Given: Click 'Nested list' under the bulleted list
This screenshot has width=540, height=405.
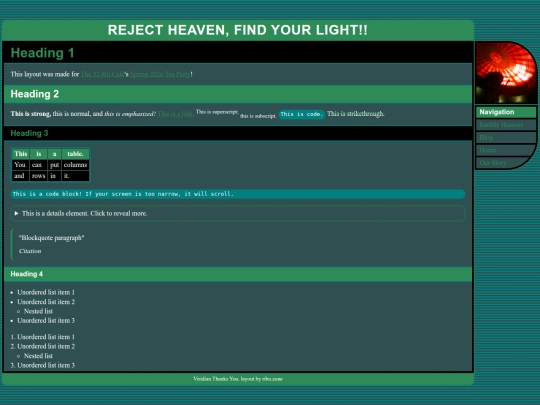Looking at the screenshot, I should [x=38, y=311].
